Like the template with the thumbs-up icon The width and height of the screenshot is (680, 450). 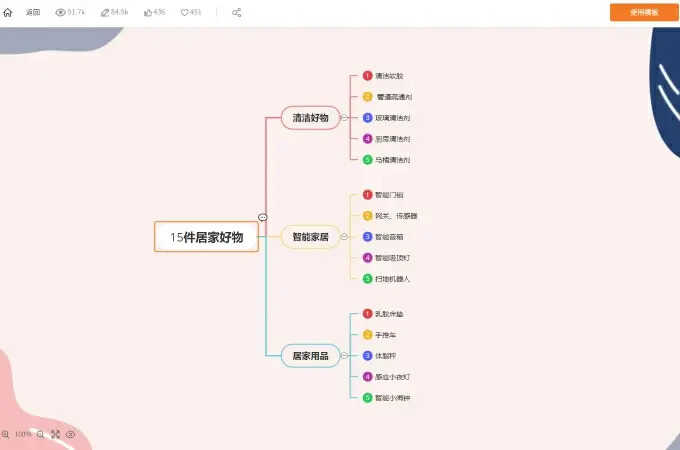point(147,13)
